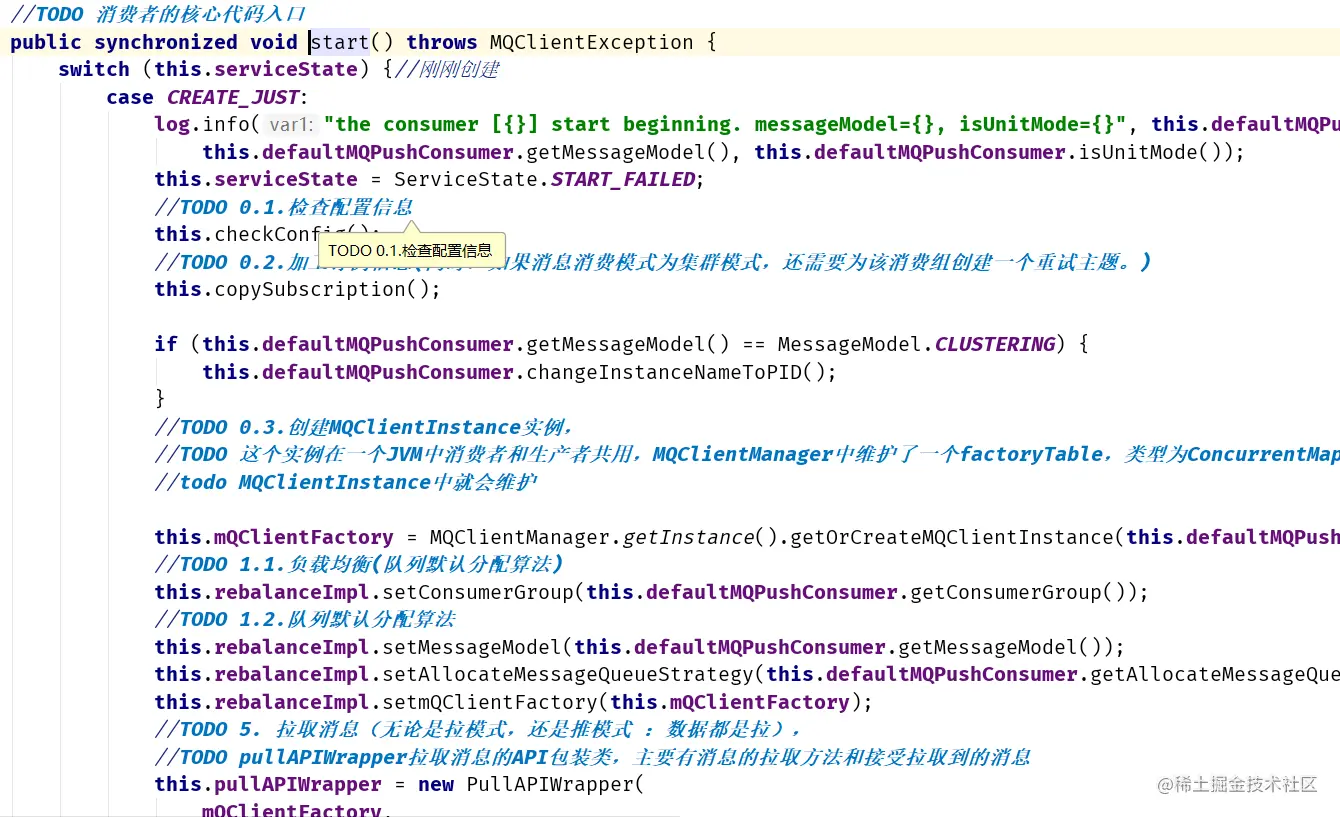Click the getInstance() call
The image size is (1340, 817).
[x=700, y=537]
